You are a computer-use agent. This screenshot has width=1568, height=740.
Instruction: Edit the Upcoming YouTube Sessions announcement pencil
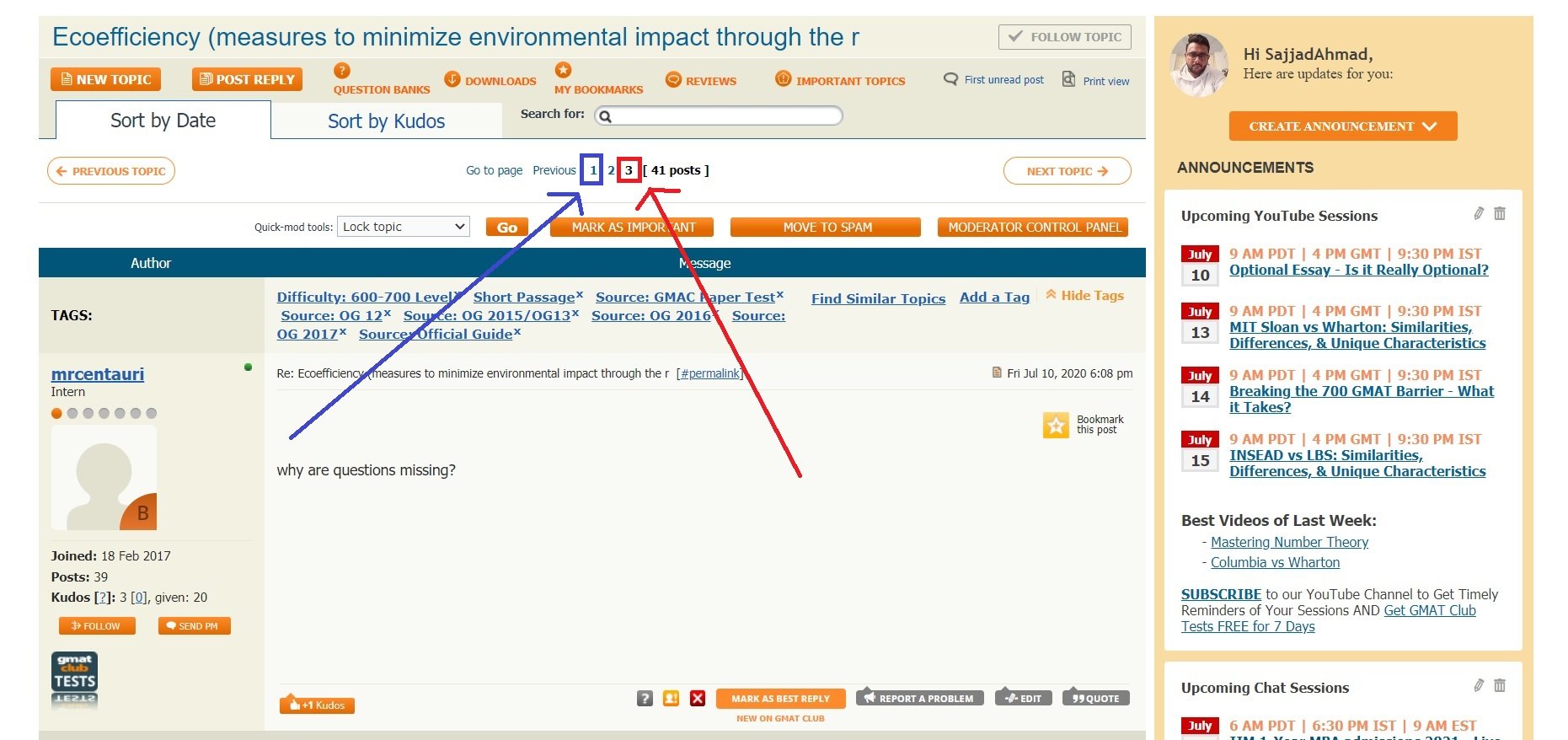[x=1479, y=214]
